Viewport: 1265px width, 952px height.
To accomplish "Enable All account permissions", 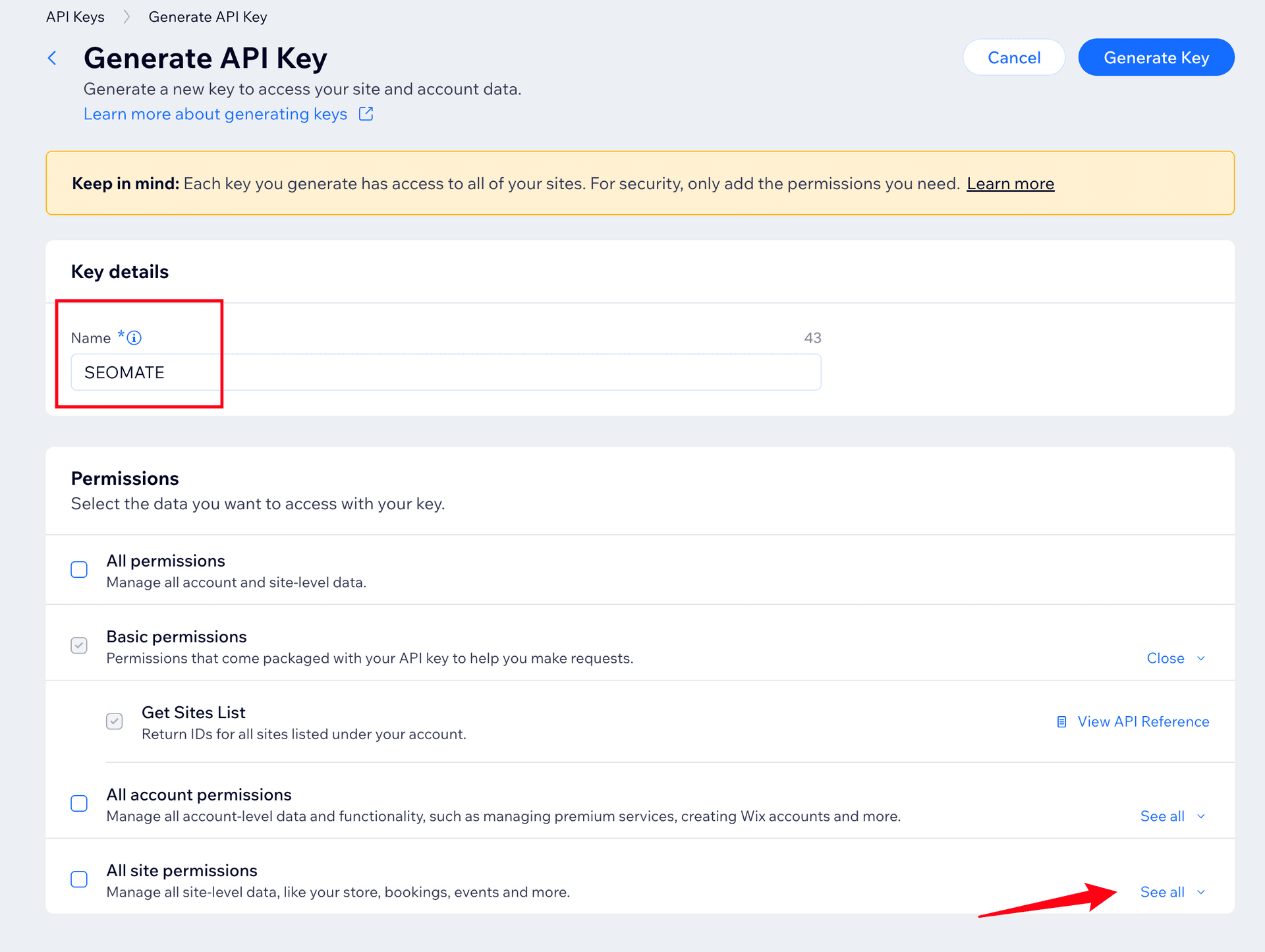I will coord(79,803).
